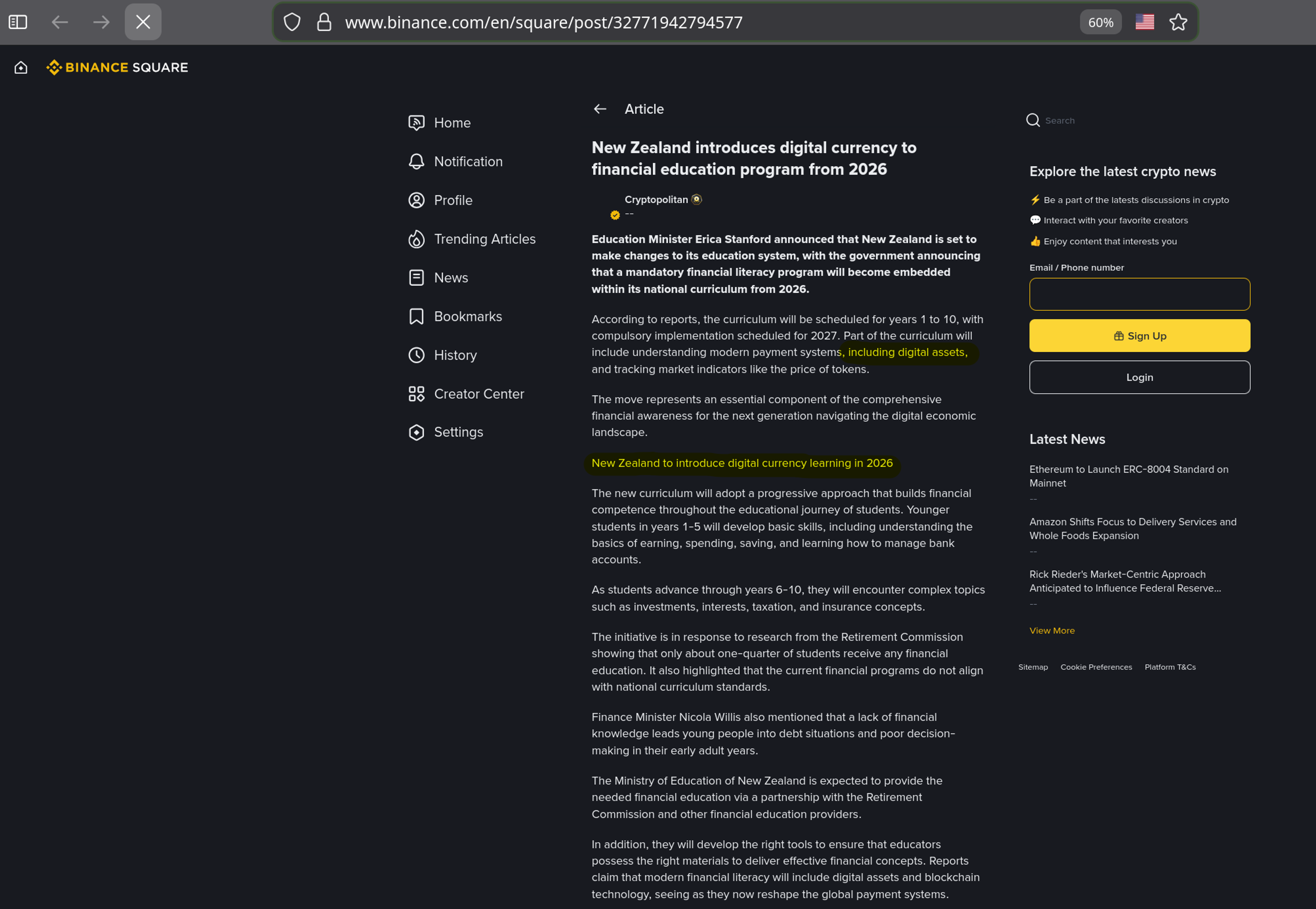Screen dimensions: 1316x909
Task: Click the Login button
Action: click(x=1140, y=377)
